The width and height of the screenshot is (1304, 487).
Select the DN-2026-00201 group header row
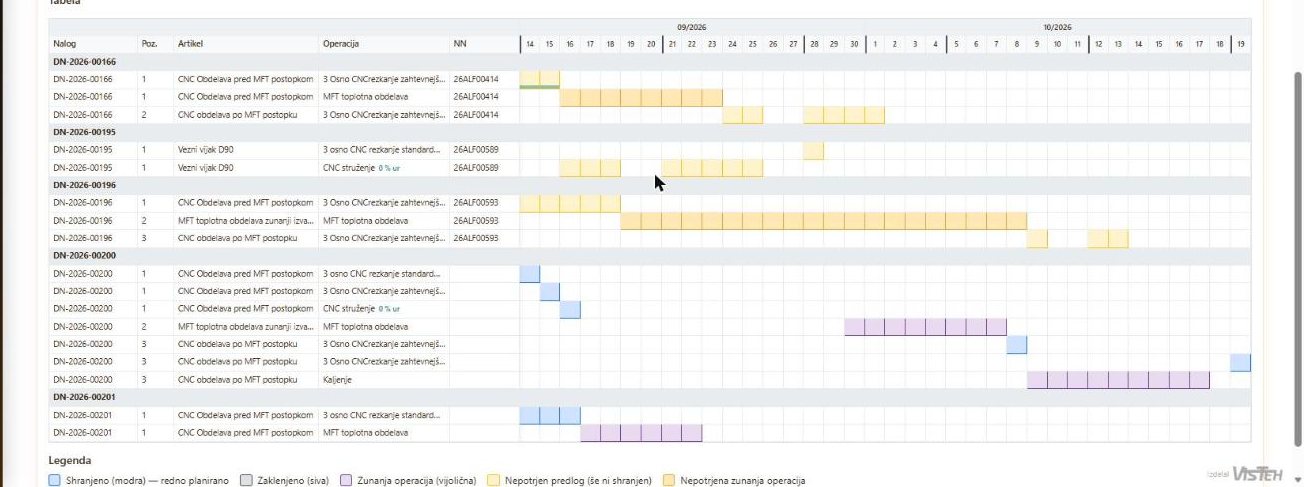[650, 397]
